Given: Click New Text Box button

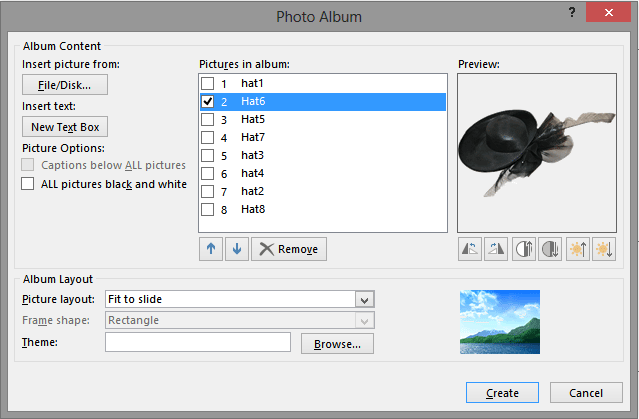Looking at the screenshot, I should (65, 127).
